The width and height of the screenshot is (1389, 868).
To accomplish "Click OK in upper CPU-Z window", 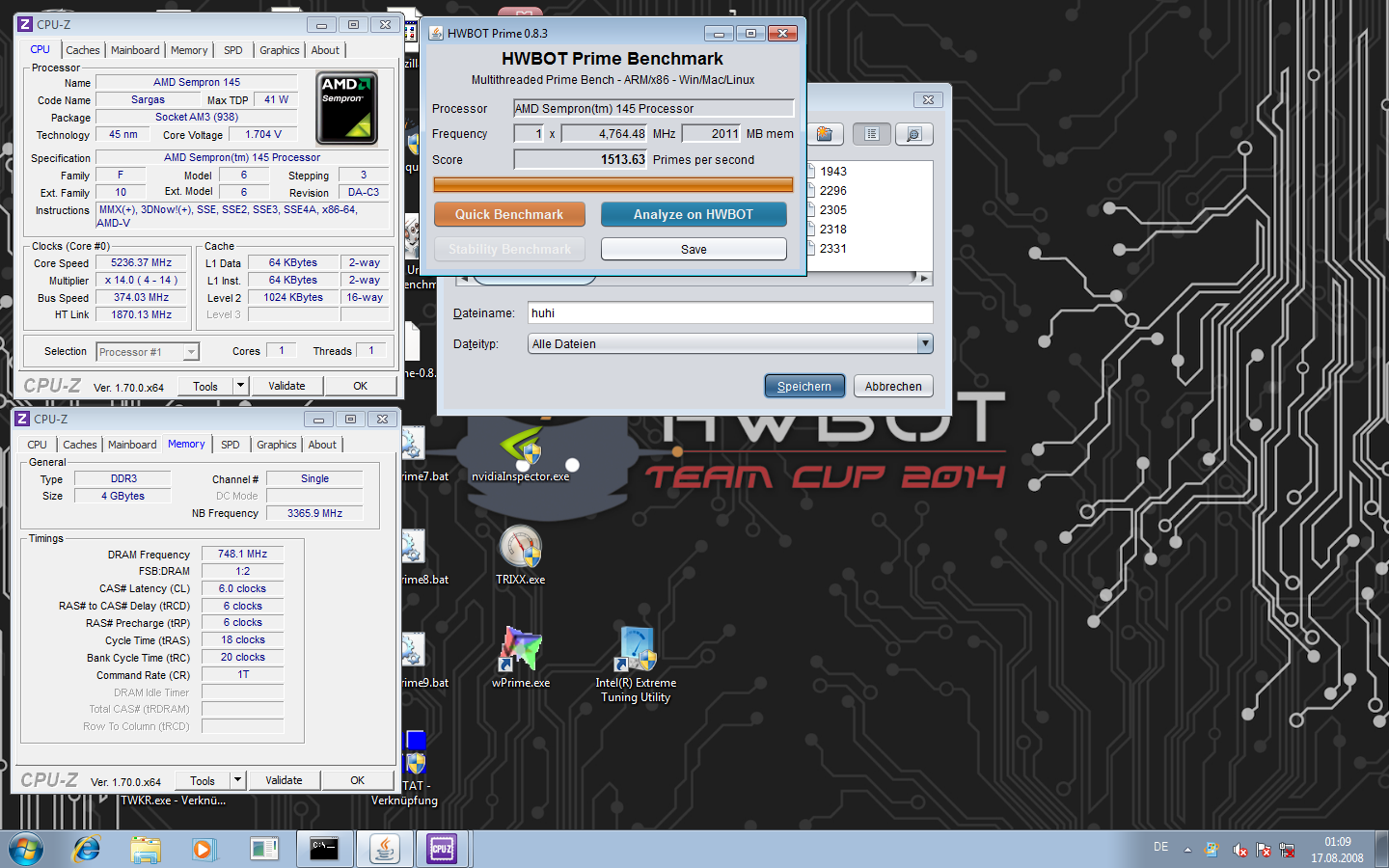I will (x=361, y=386).
